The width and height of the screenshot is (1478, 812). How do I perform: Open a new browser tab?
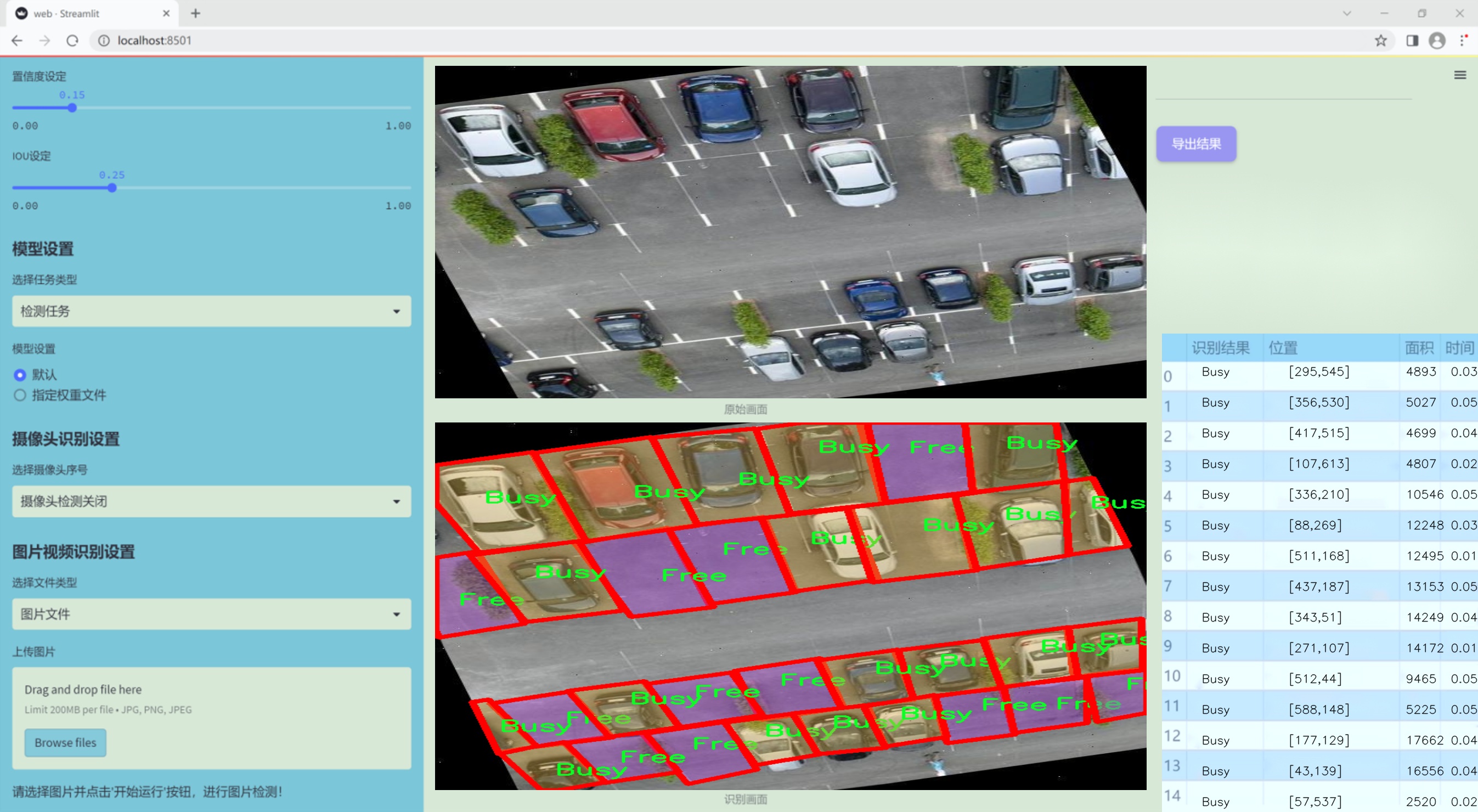[x=196, y=13]
